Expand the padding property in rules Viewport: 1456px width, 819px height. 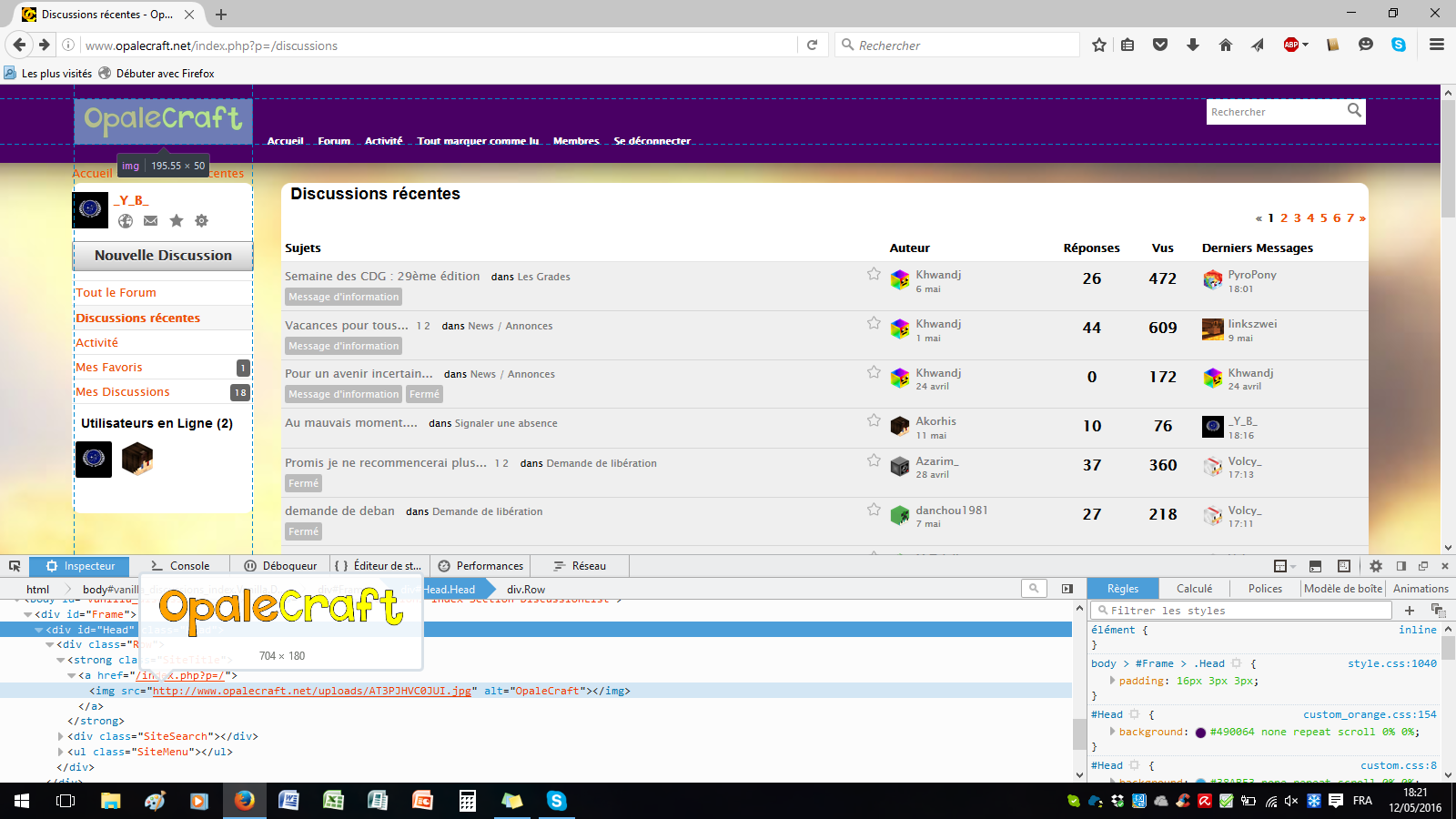[x=1112, y=681]
